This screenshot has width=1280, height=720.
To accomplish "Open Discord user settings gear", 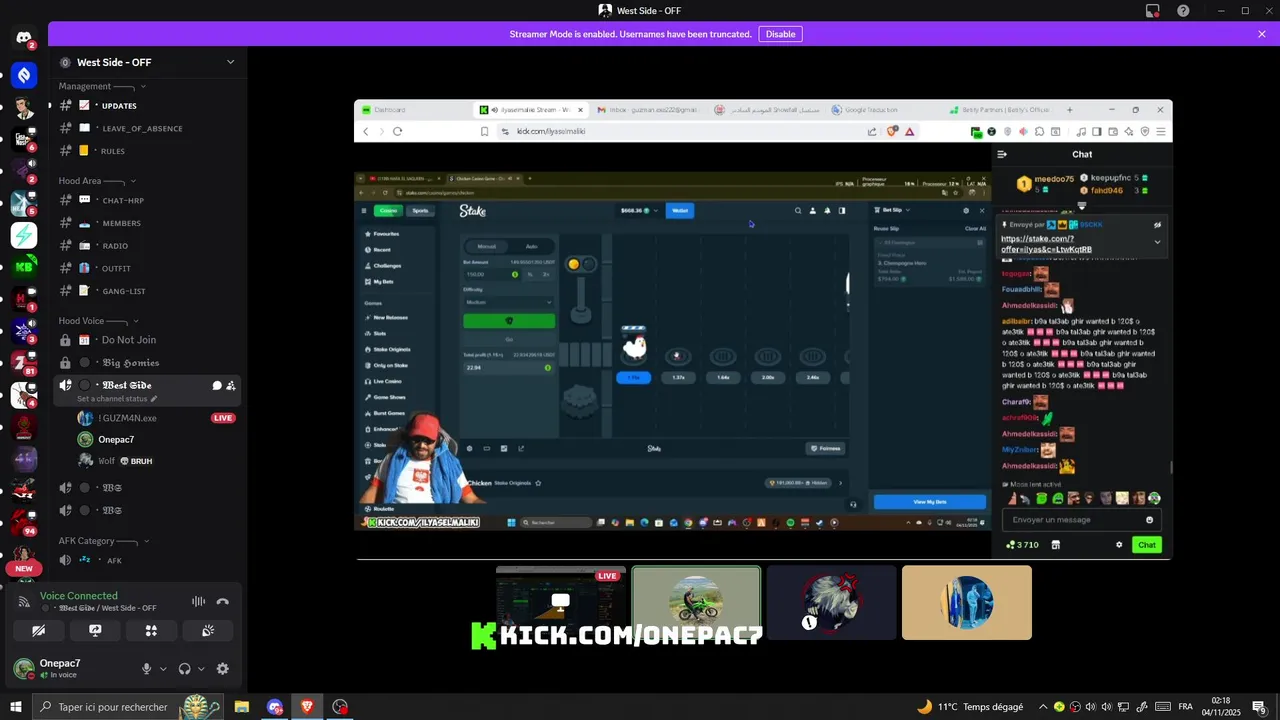I will pyautogui.click(x=222, y=669).
